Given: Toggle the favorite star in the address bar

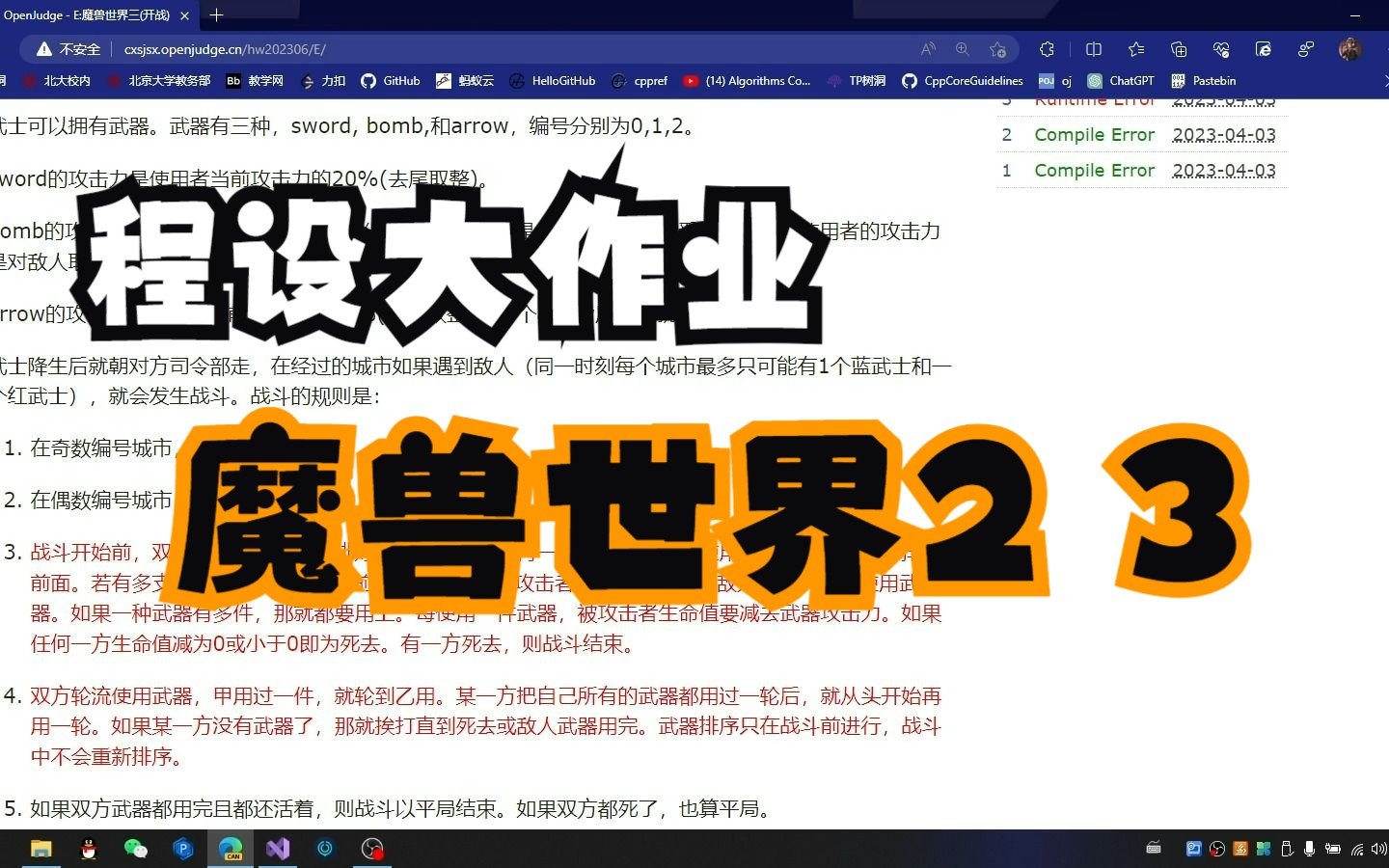Looking at the screenshot, I should (998, 49).
